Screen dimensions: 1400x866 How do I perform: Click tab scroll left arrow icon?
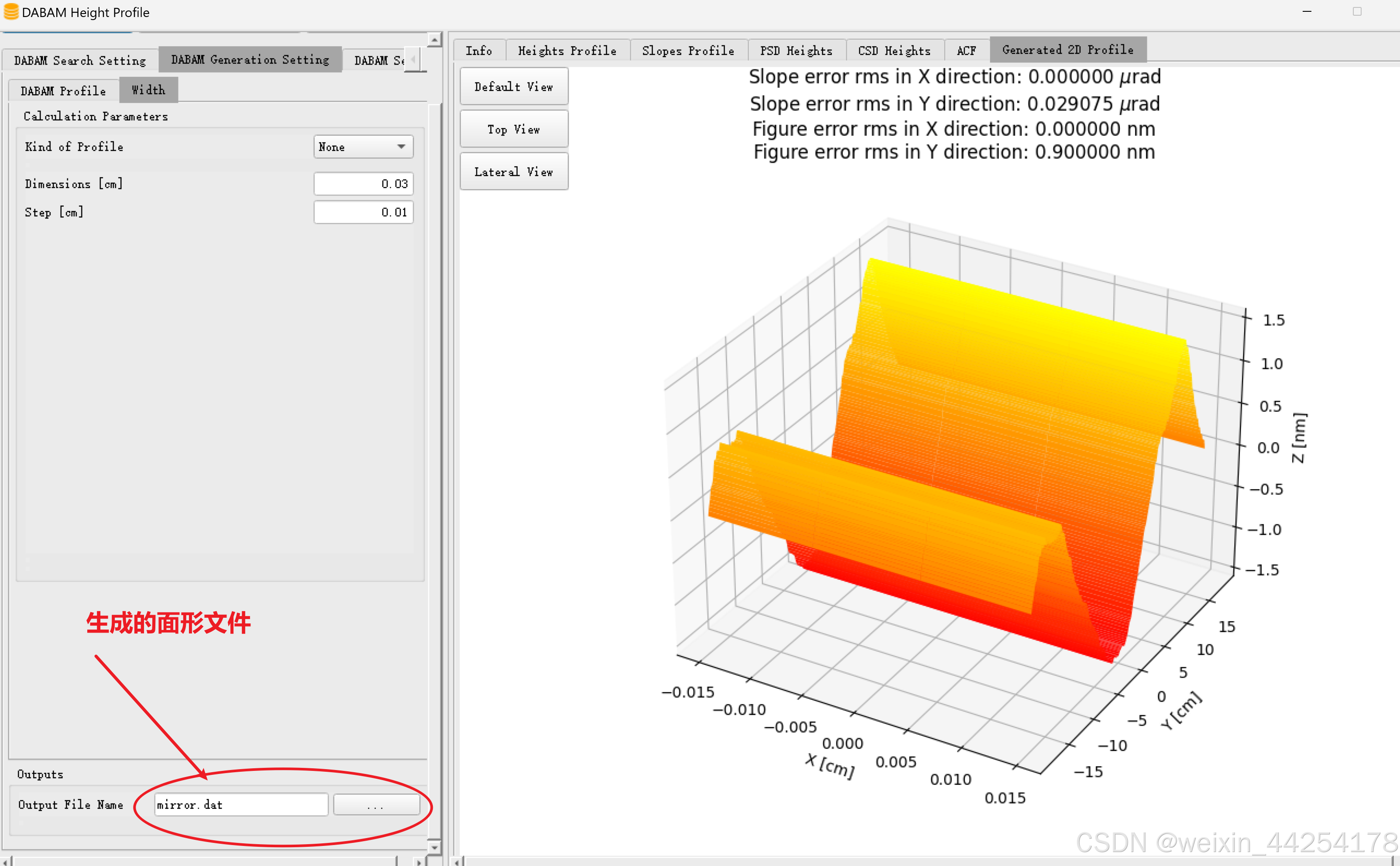pos(412,59)
